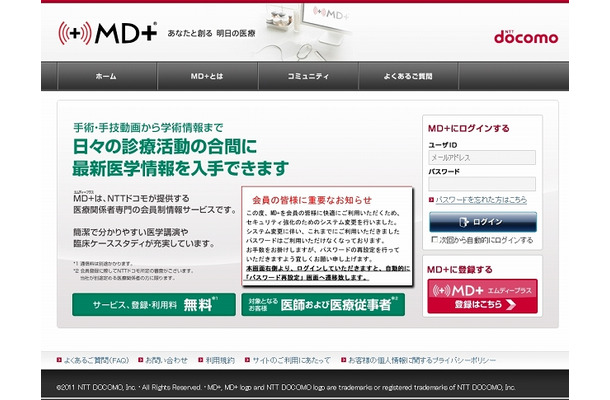Open the よくあるご質問(FAQ) footer link

point(96,360)
